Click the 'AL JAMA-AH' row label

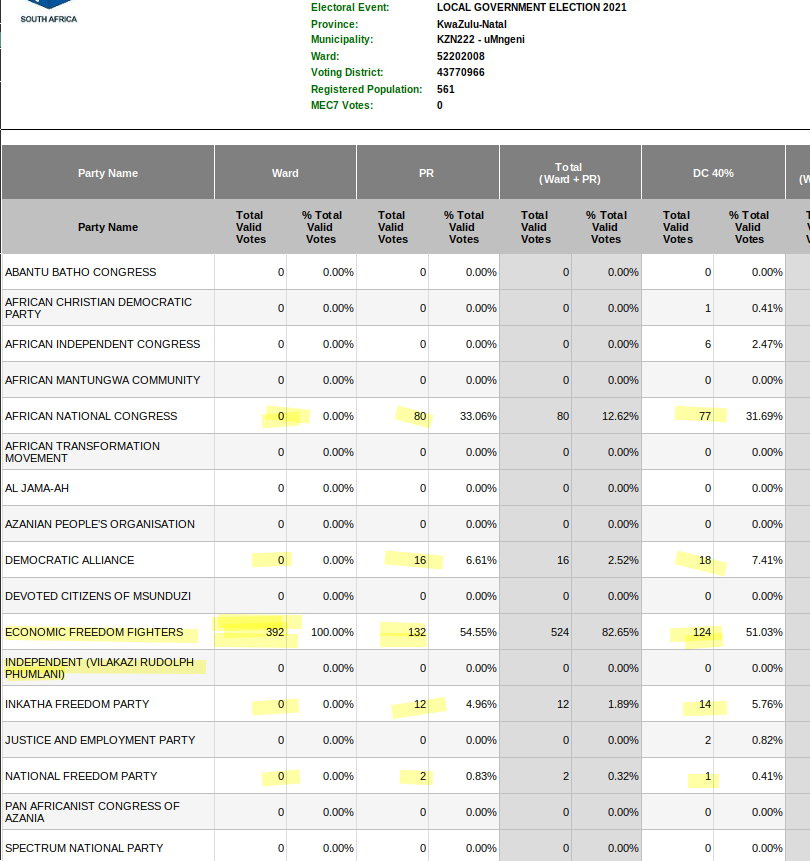coord(37,488)
